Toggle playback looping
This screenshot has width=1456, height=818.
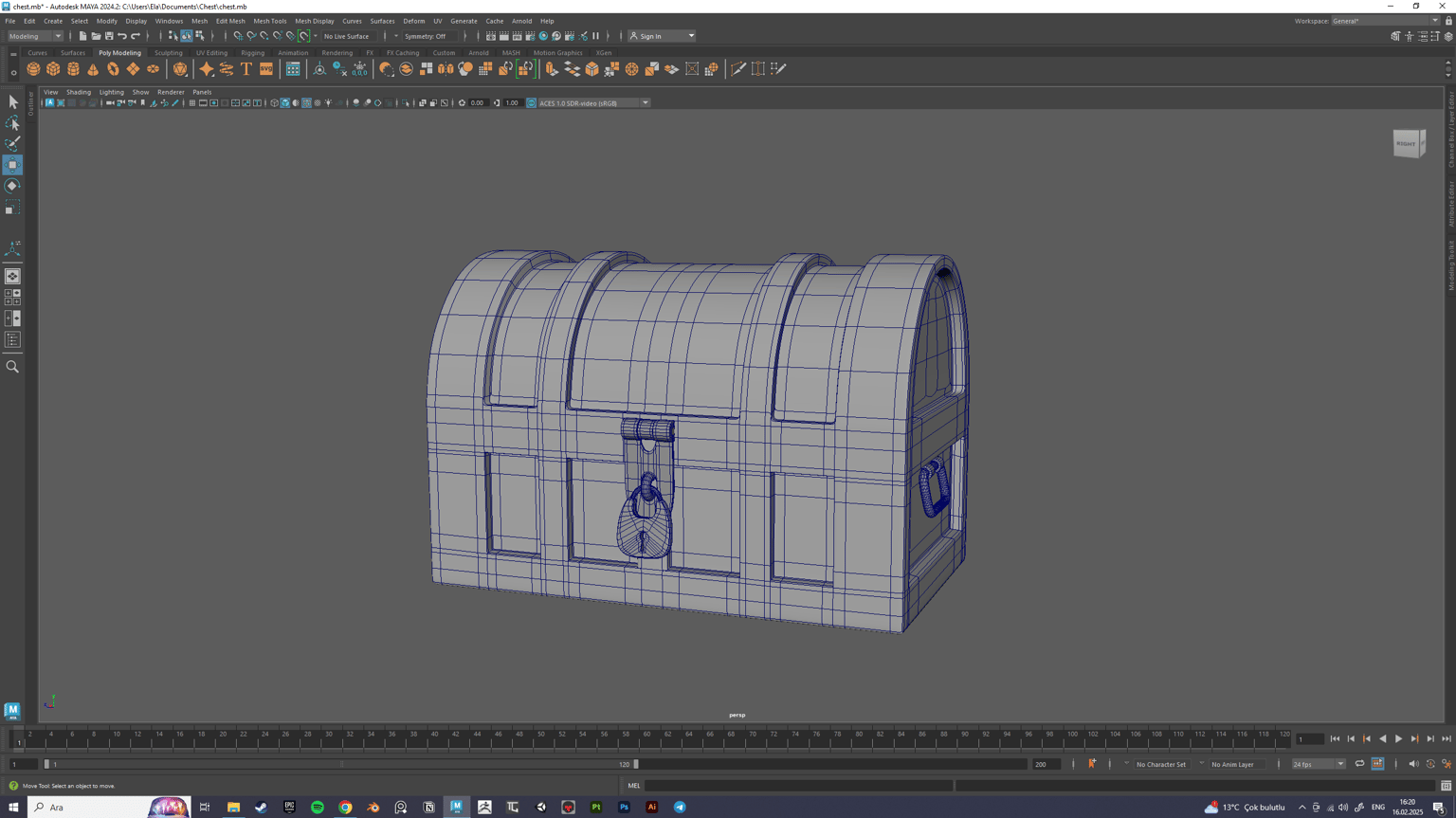1359,764
